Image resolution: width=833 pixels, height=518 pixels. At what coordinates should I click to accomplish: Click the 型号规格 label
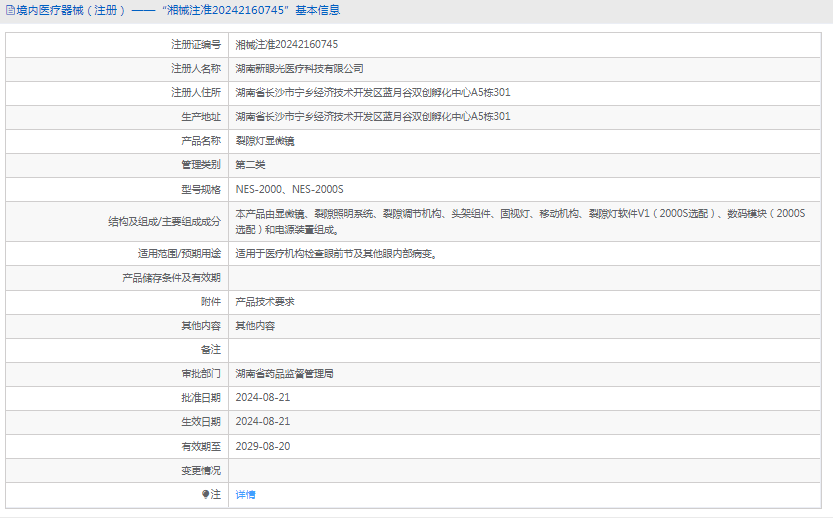(201, 189)
